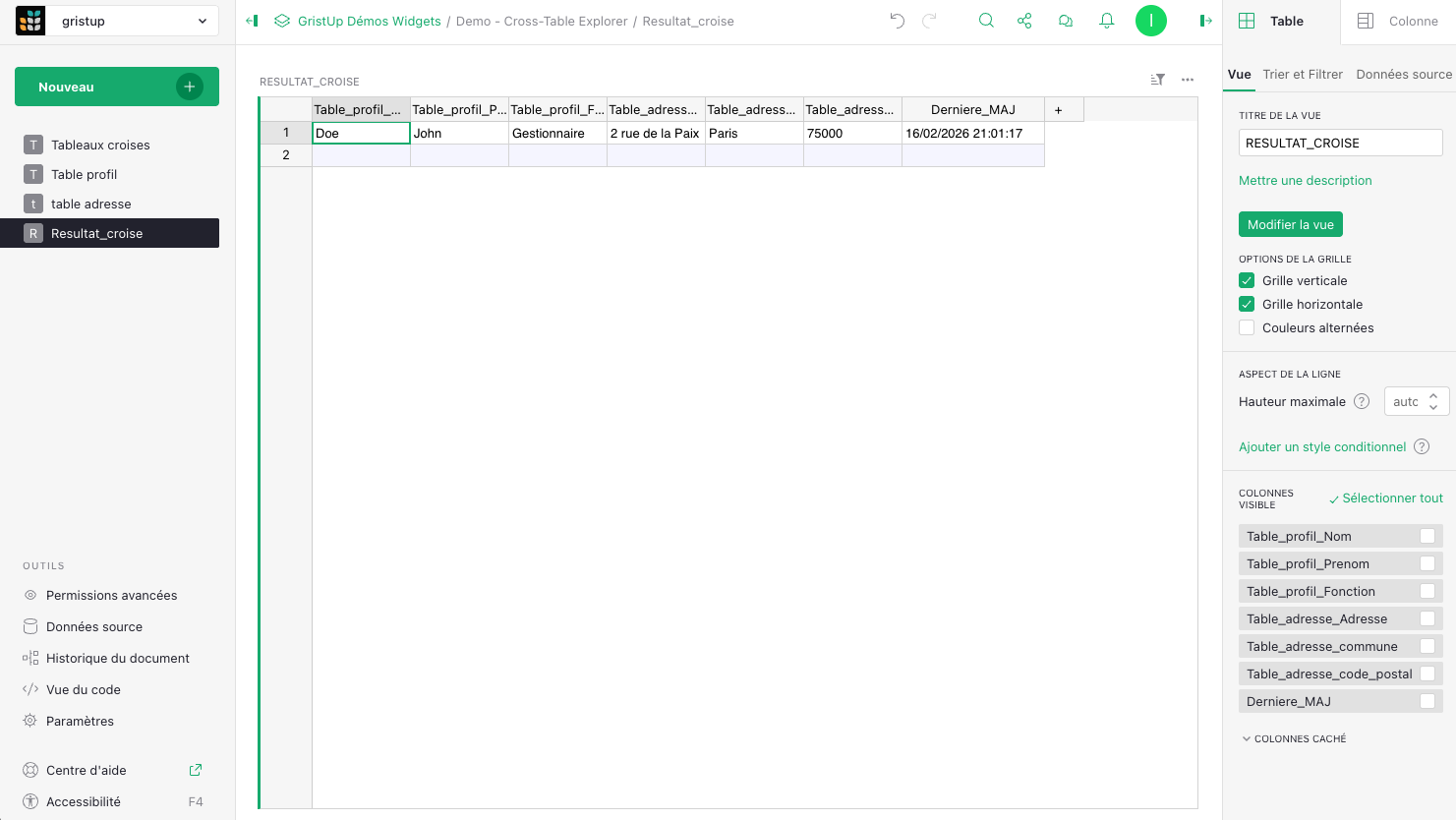Open the search magnifier icon
The height and width of the screenshot is (820, 1456).
point(986,21)
